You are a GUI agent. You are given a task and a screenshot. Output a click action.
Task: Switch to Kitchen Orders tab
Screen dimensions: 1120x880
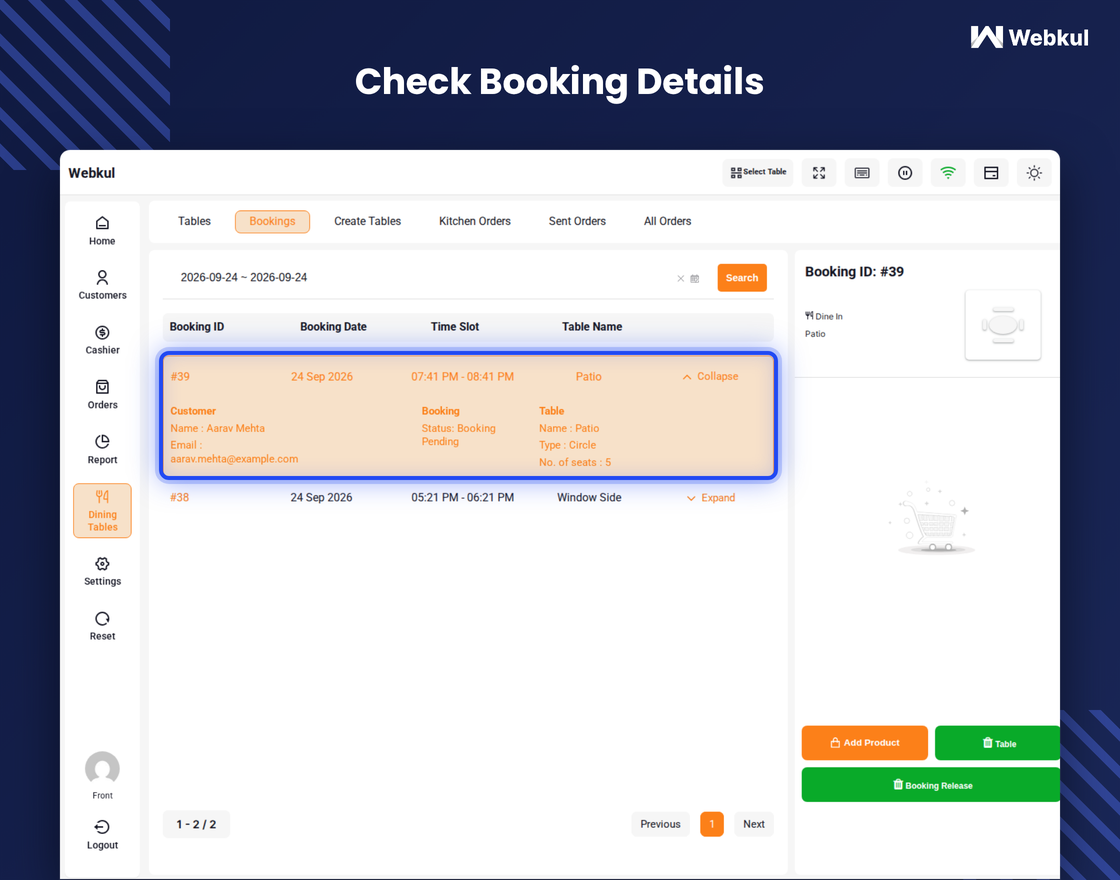(474, 221)
